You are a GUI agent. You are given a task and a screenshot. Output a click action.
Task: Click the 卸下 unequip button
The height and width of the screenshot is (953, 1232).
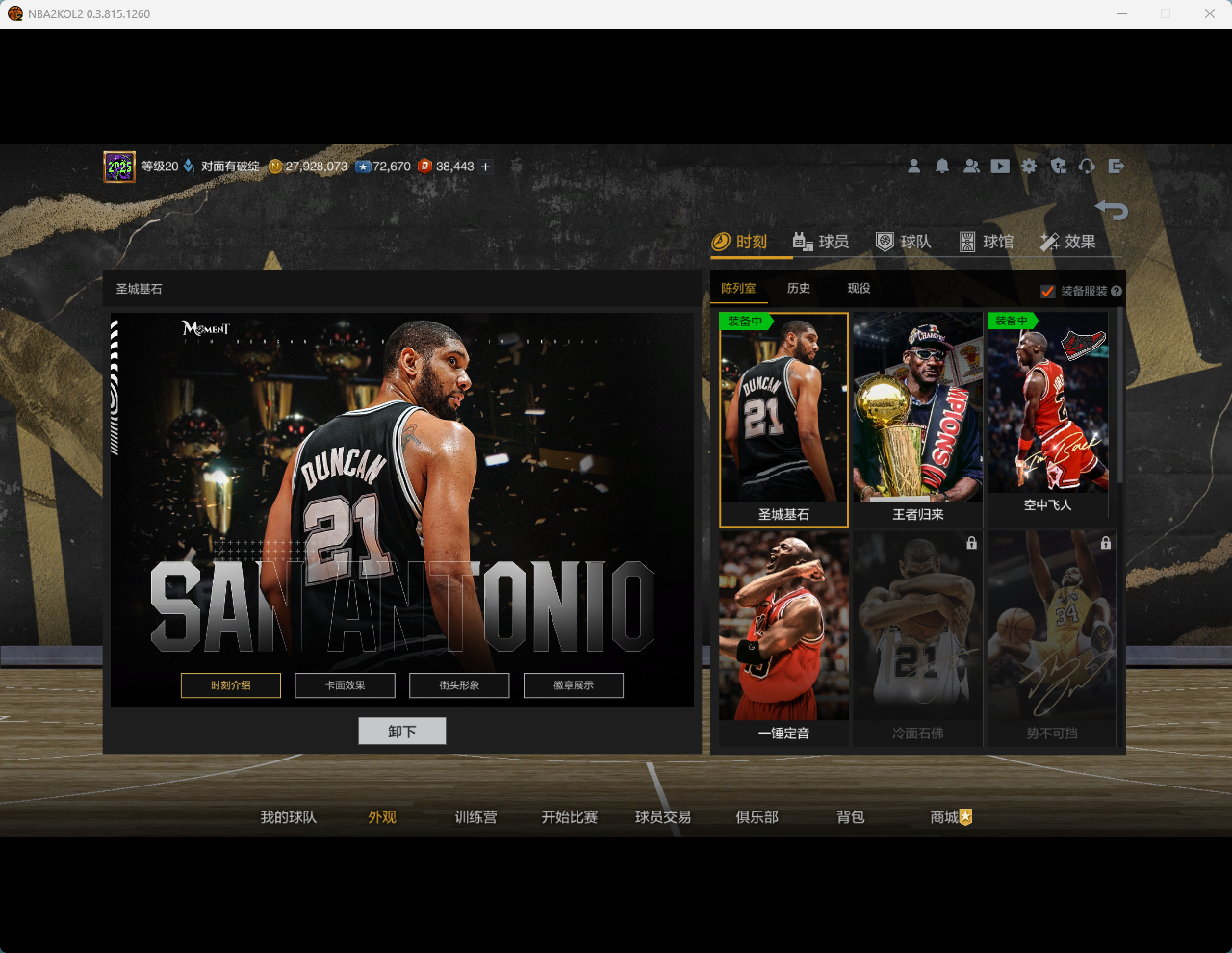402,732
